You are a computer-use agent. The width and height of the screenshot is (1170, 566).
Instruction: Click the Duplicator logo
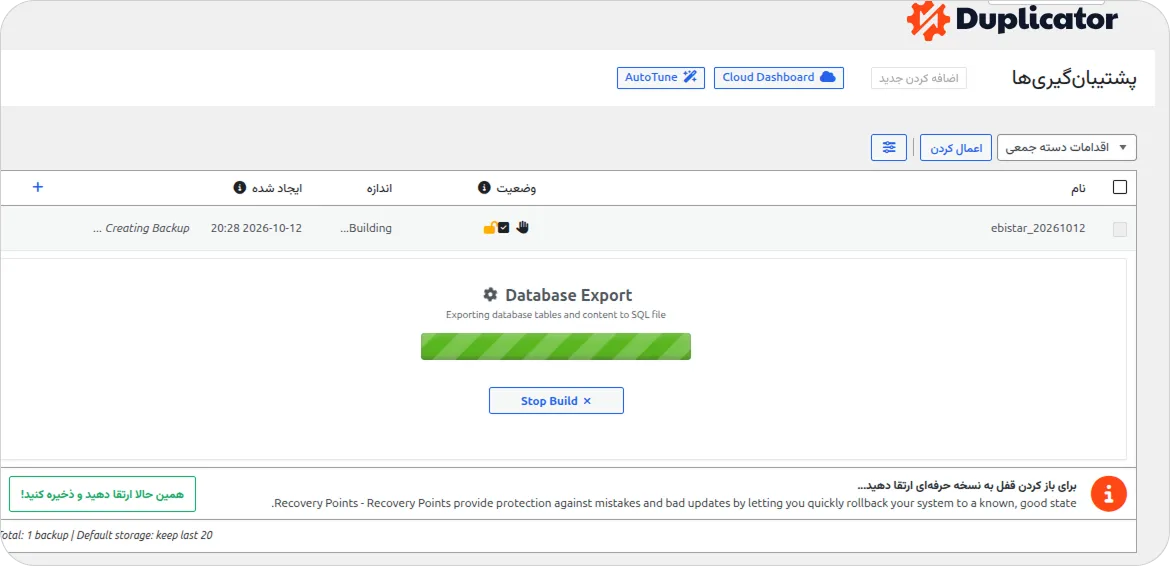tap(1013, 19)
